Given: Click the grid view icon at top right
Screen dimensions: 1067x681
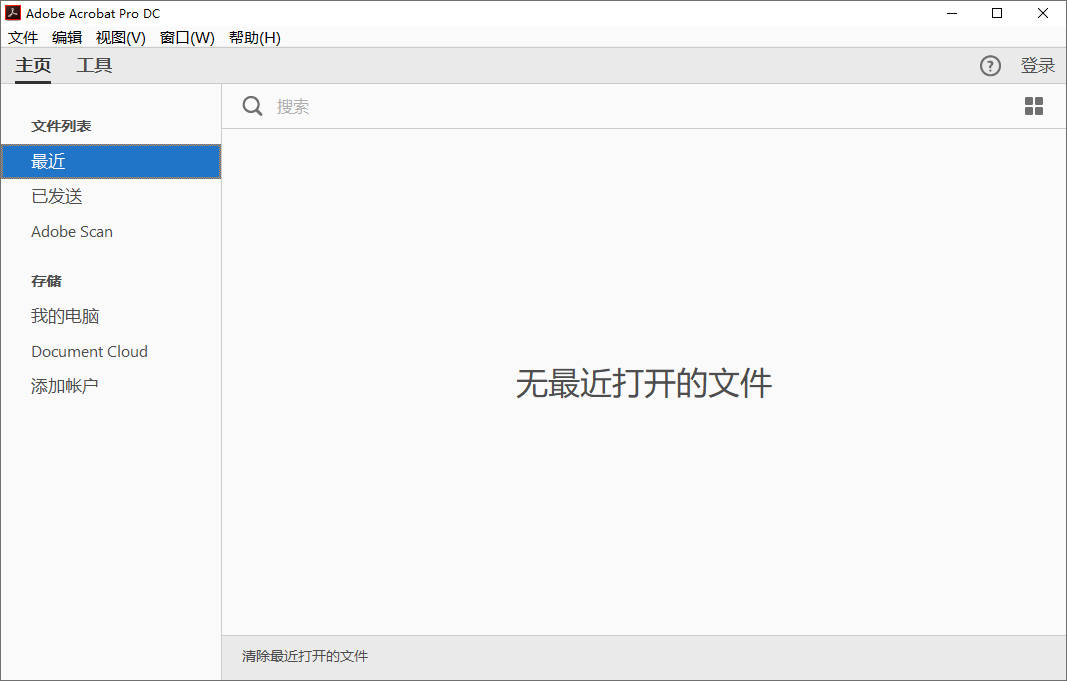Looking at the screenshot, I should (x=1034, y=106).
